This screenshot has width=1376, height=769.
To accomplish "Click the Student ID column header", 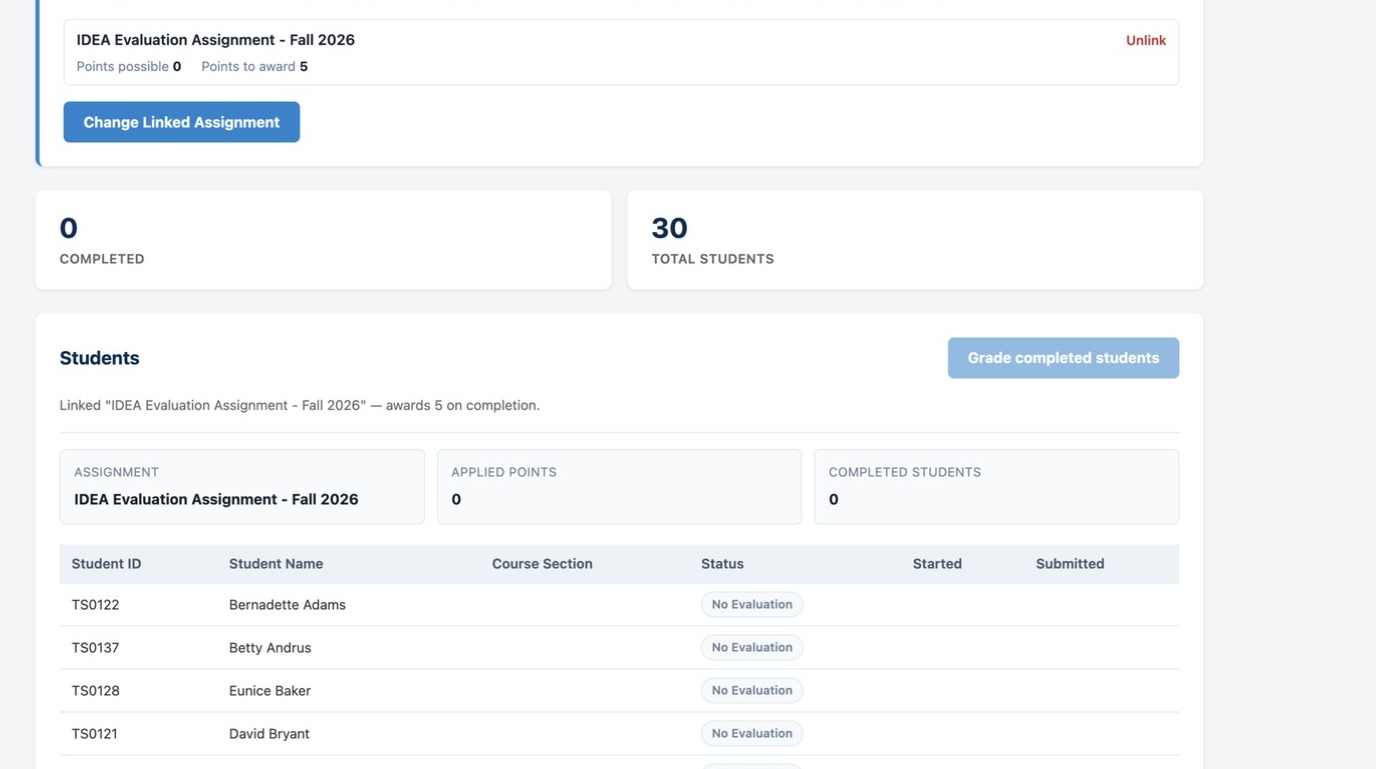I will (x=106, y=564).
